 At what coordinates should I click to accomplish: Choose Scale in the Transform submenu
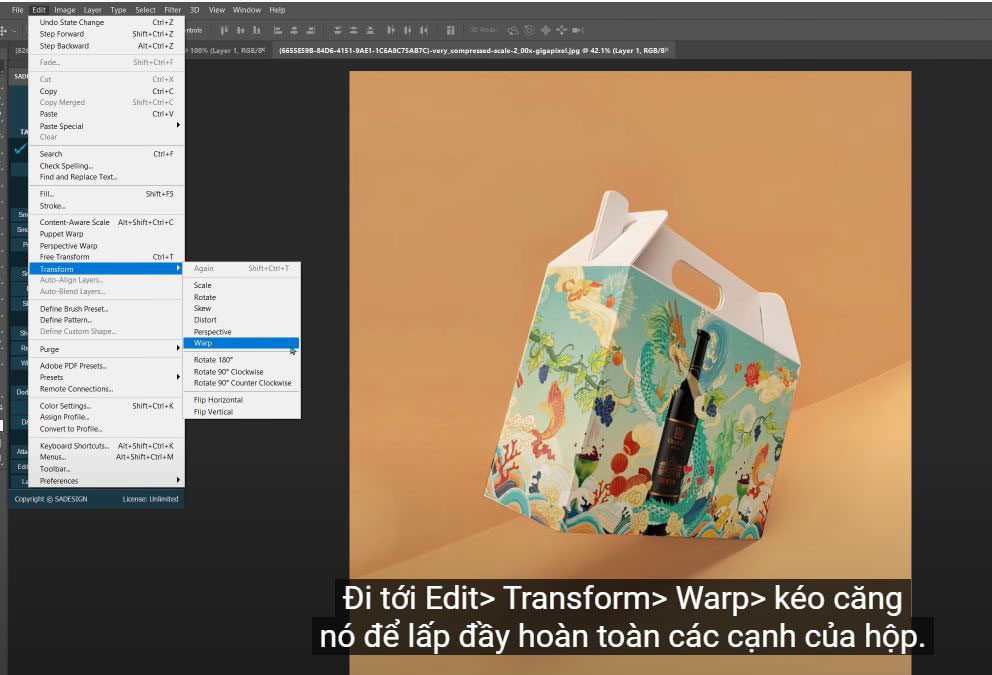pyautogui.click(x=241, y=285)
